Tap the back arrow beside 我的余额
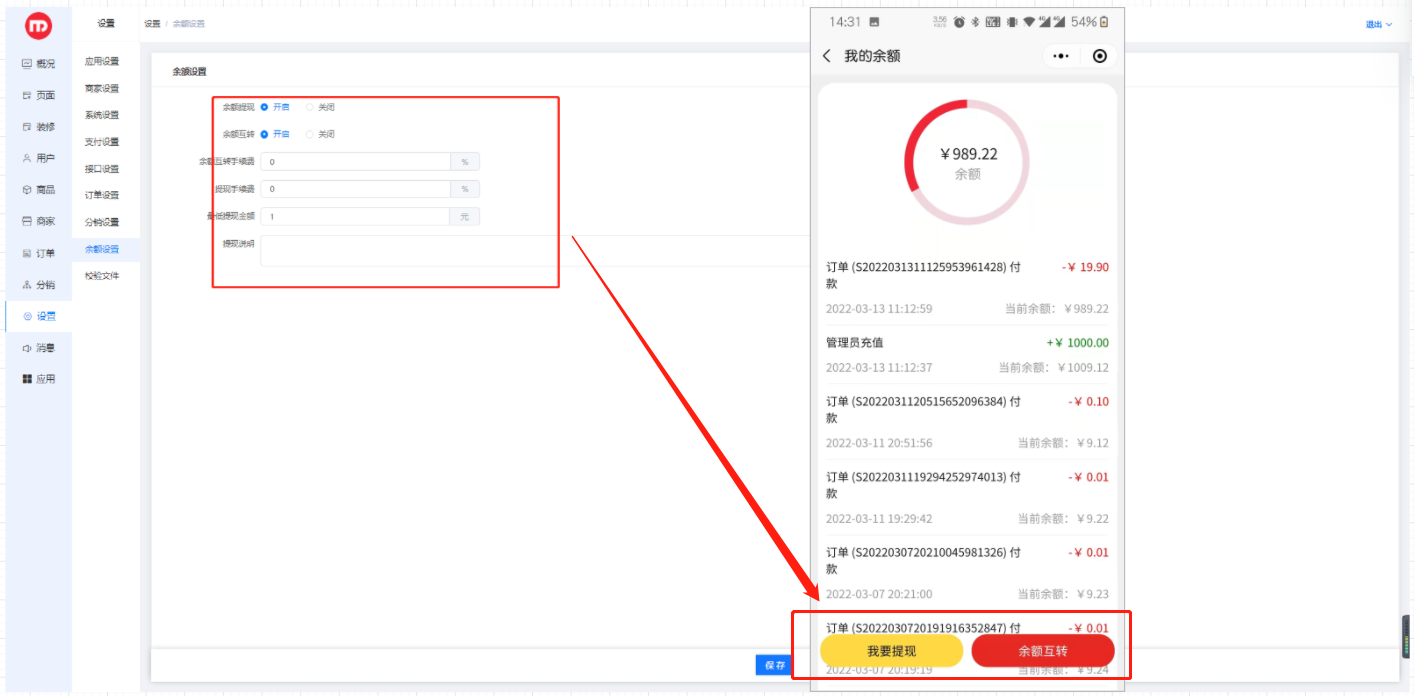1414x696 pixels. [826, 56]
